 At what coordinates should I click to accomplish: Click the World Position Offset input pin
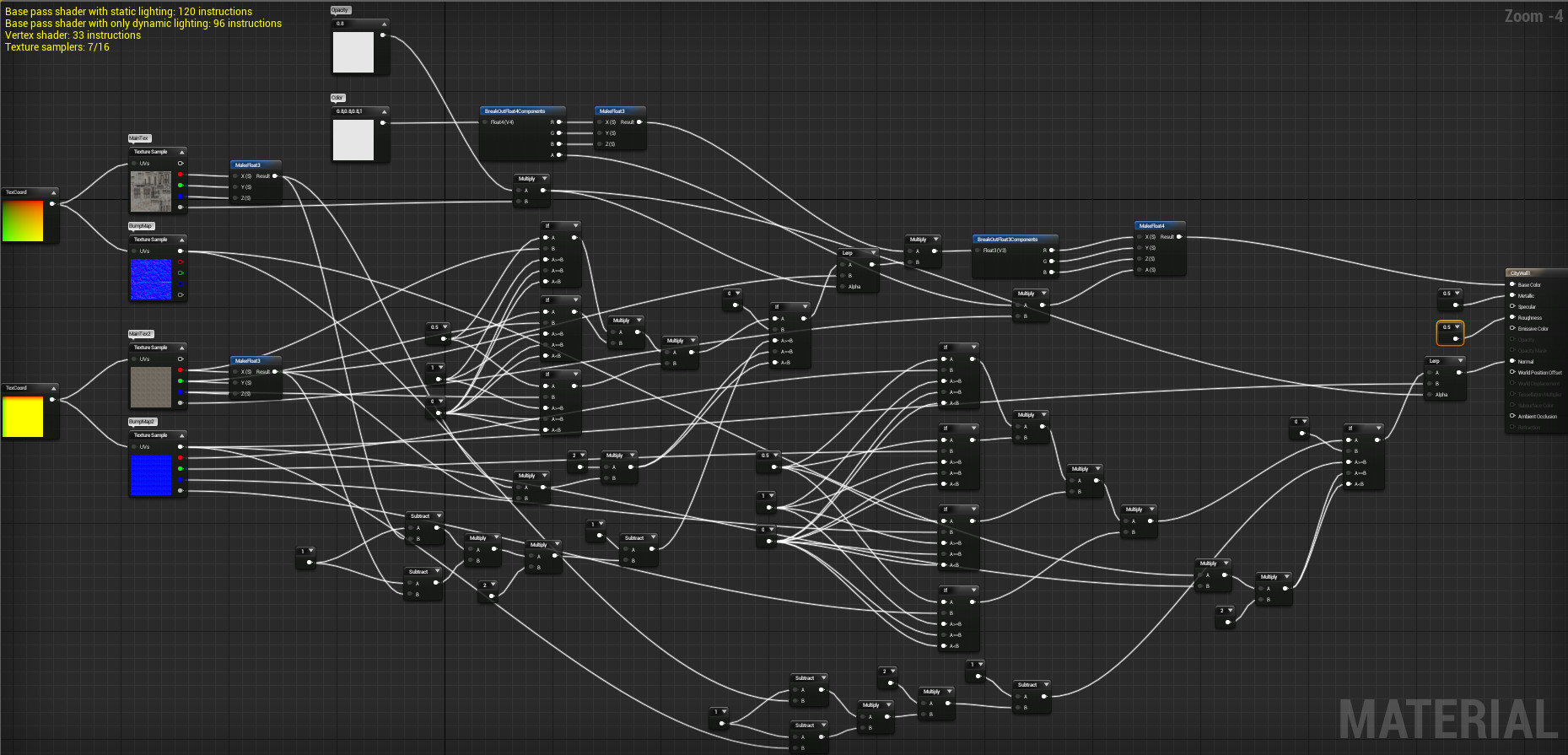tap(1512, 372)
